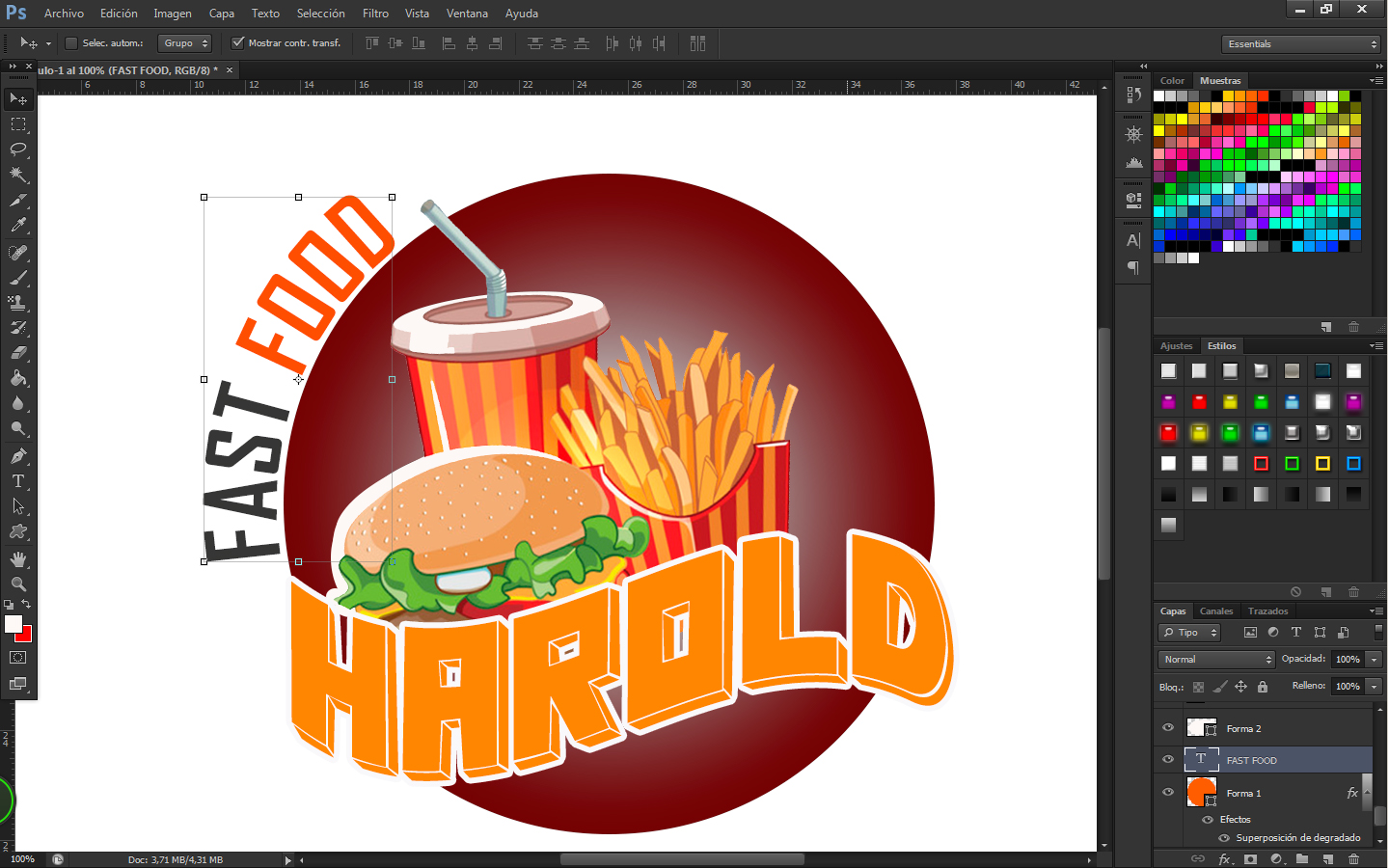Hide the Forma 1 layer
The width and height of the screenshot is (1389, 868).
tap(1168, 792)
